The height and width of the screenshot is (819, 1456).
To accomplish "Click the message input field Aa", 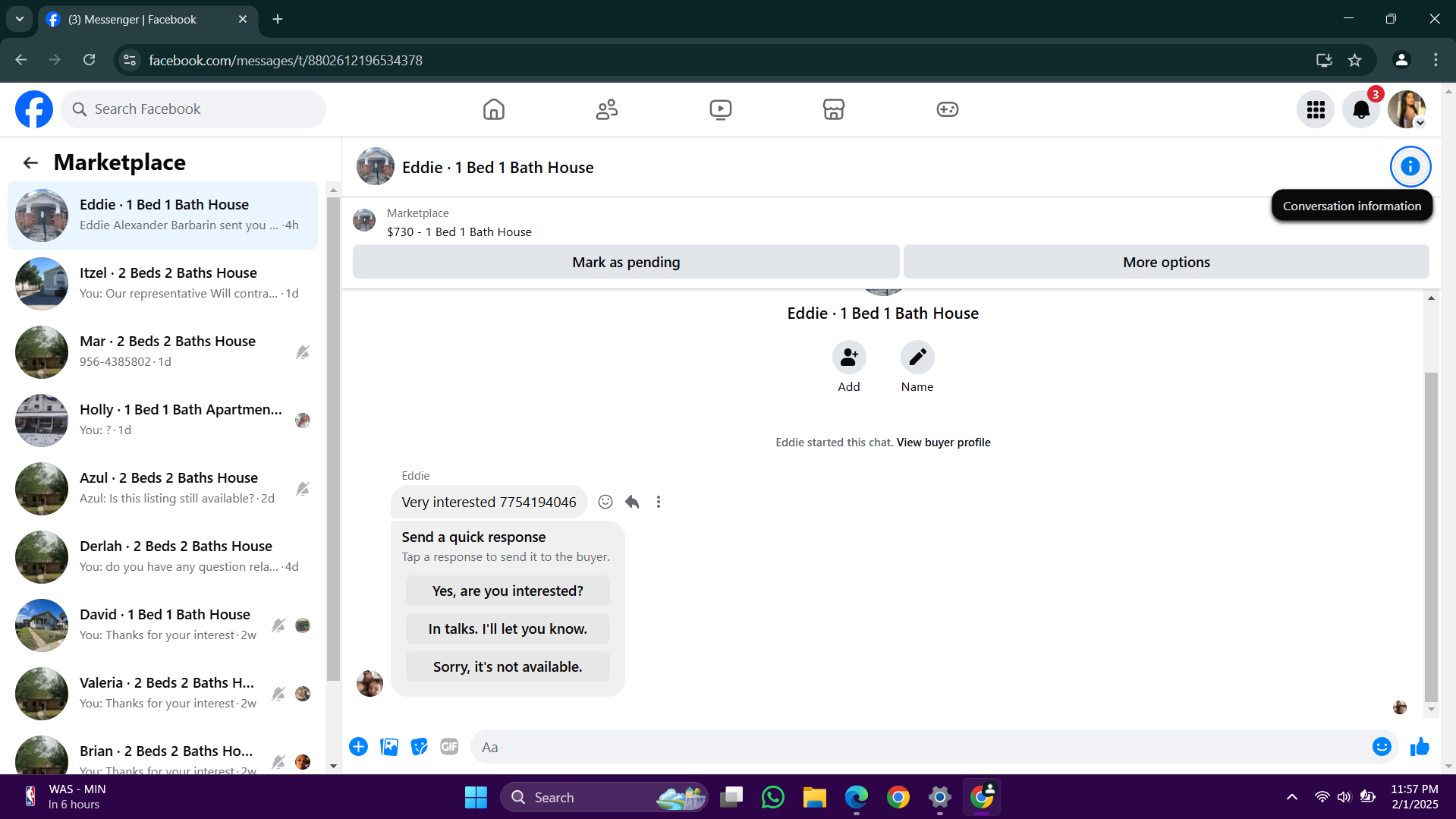I will [x=918, y=747].
